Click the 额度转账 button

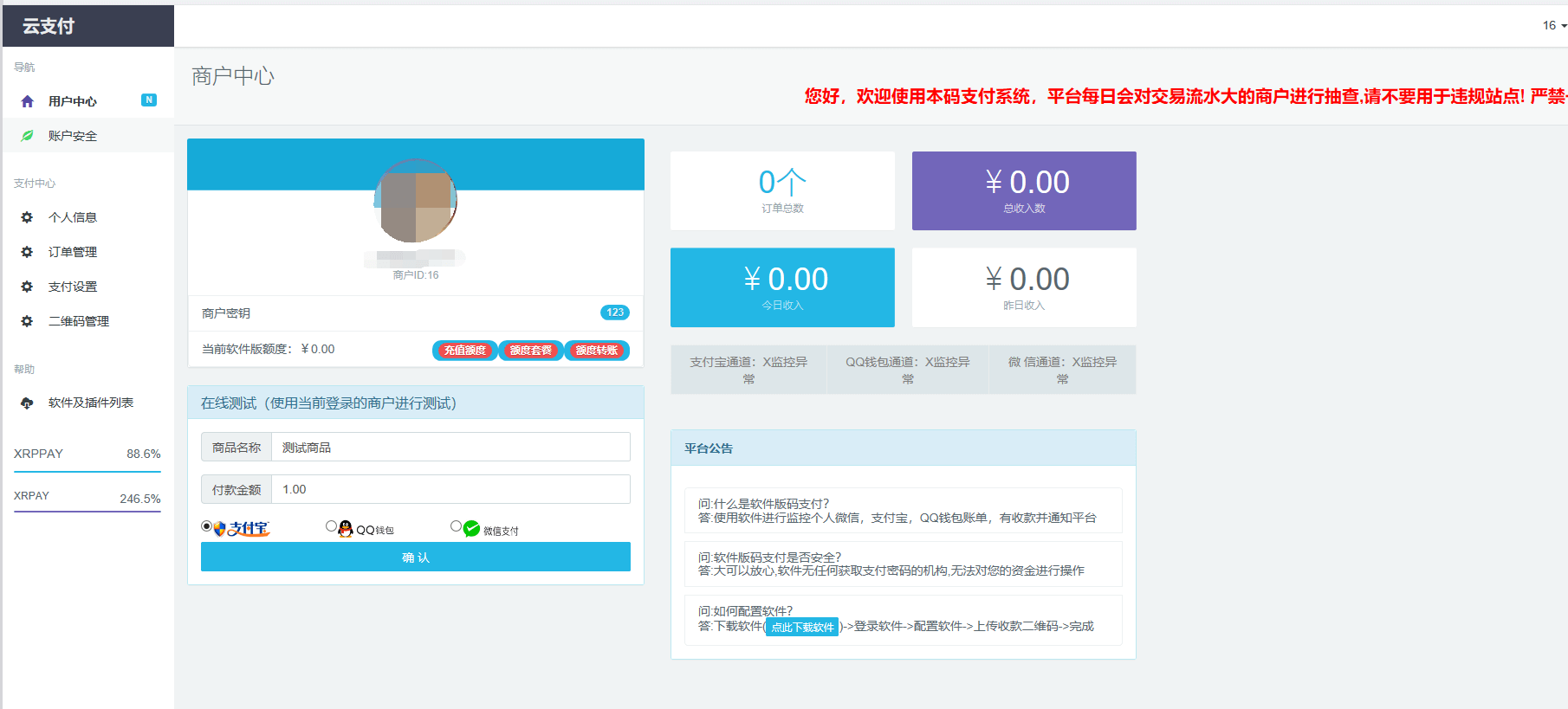tap(597, 351)
